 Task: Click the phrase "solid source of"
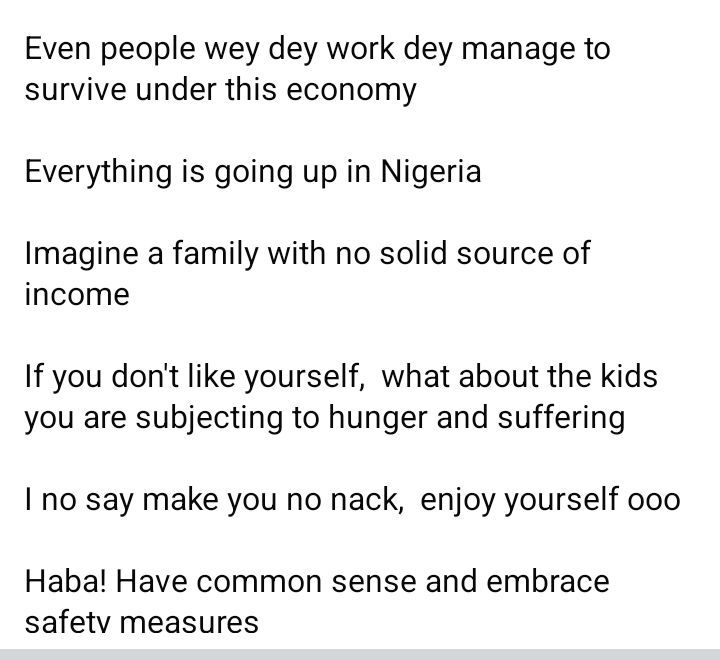487,253
